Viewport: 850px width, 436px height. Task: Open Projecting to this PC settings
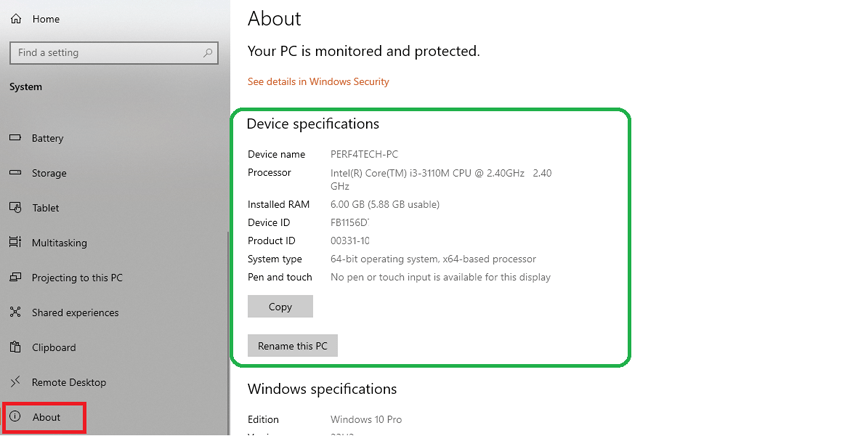pyautogui.click(x=77, y=278)
